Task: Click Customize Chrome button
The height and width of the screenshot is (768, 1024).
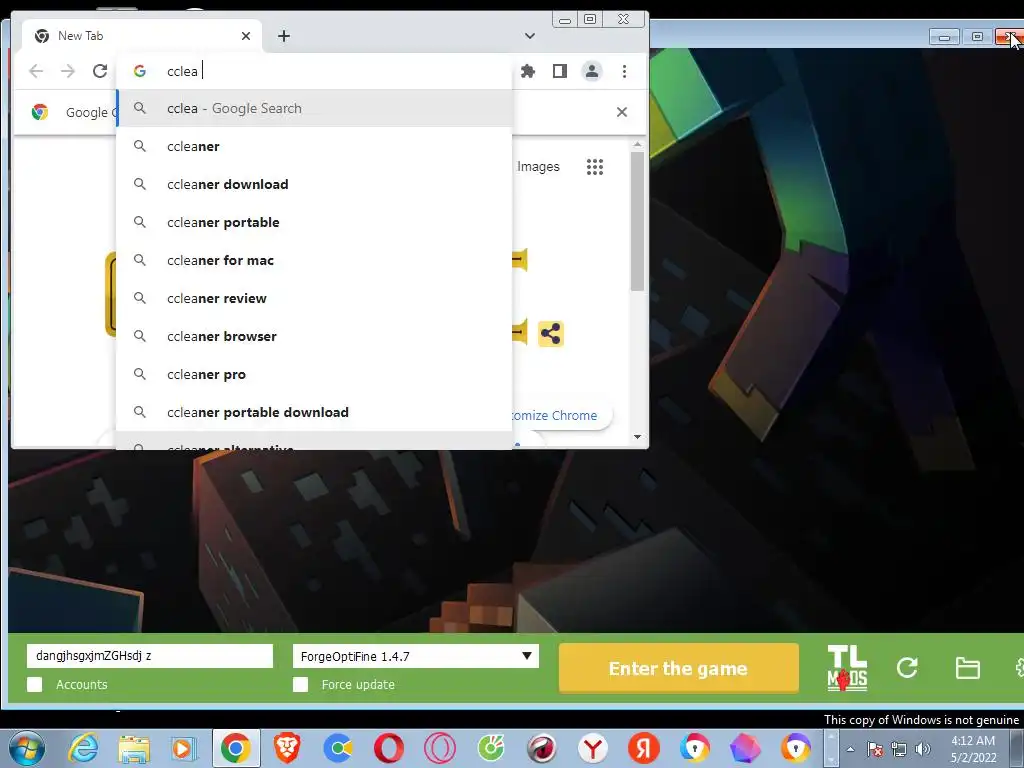Action: tap(560, 415)
